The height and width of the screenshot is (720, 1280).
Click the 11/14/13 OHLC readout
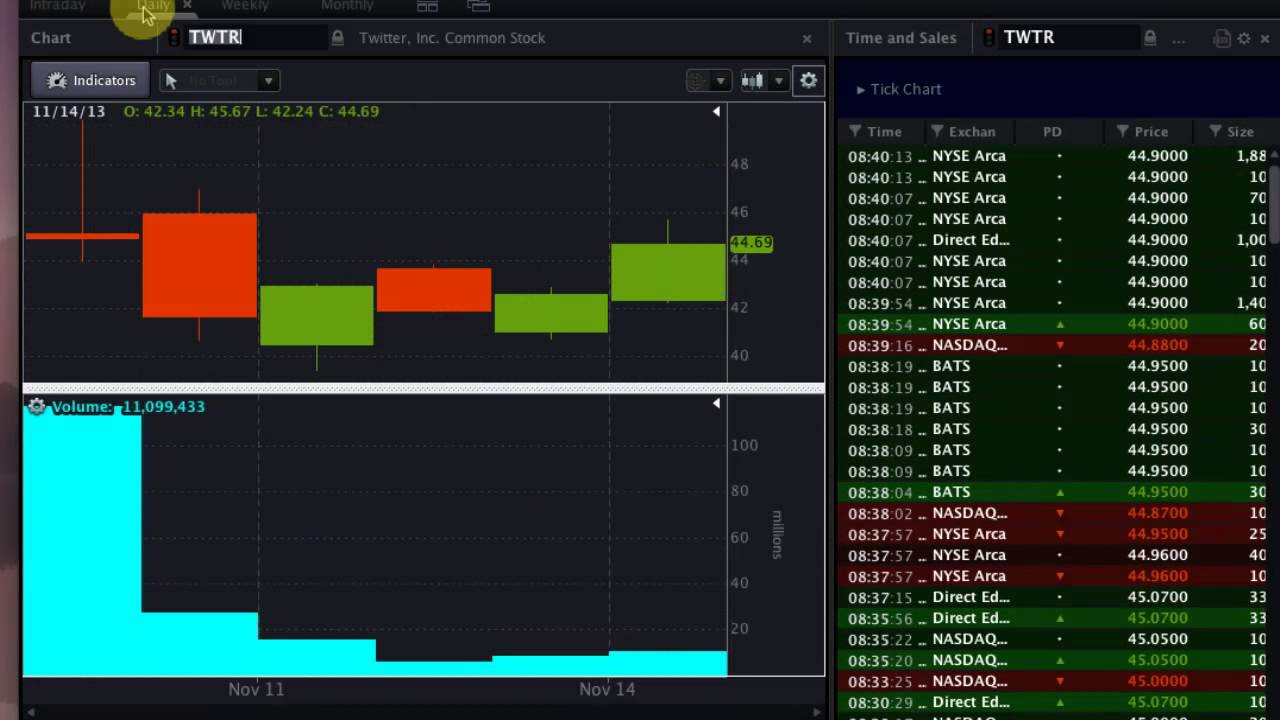[x=205, y=111]
